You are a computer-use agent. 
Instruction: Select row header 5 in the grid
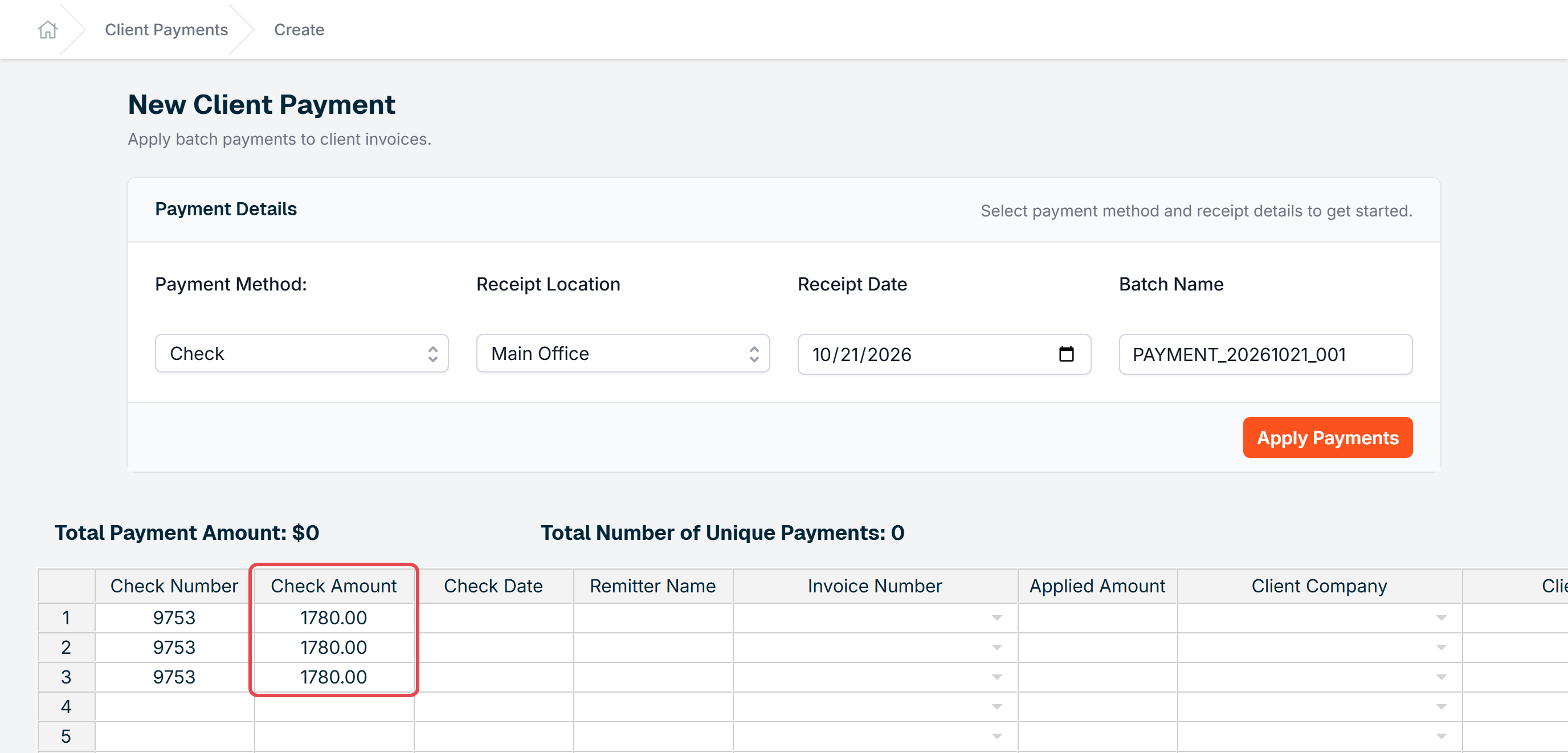[66, 736]
